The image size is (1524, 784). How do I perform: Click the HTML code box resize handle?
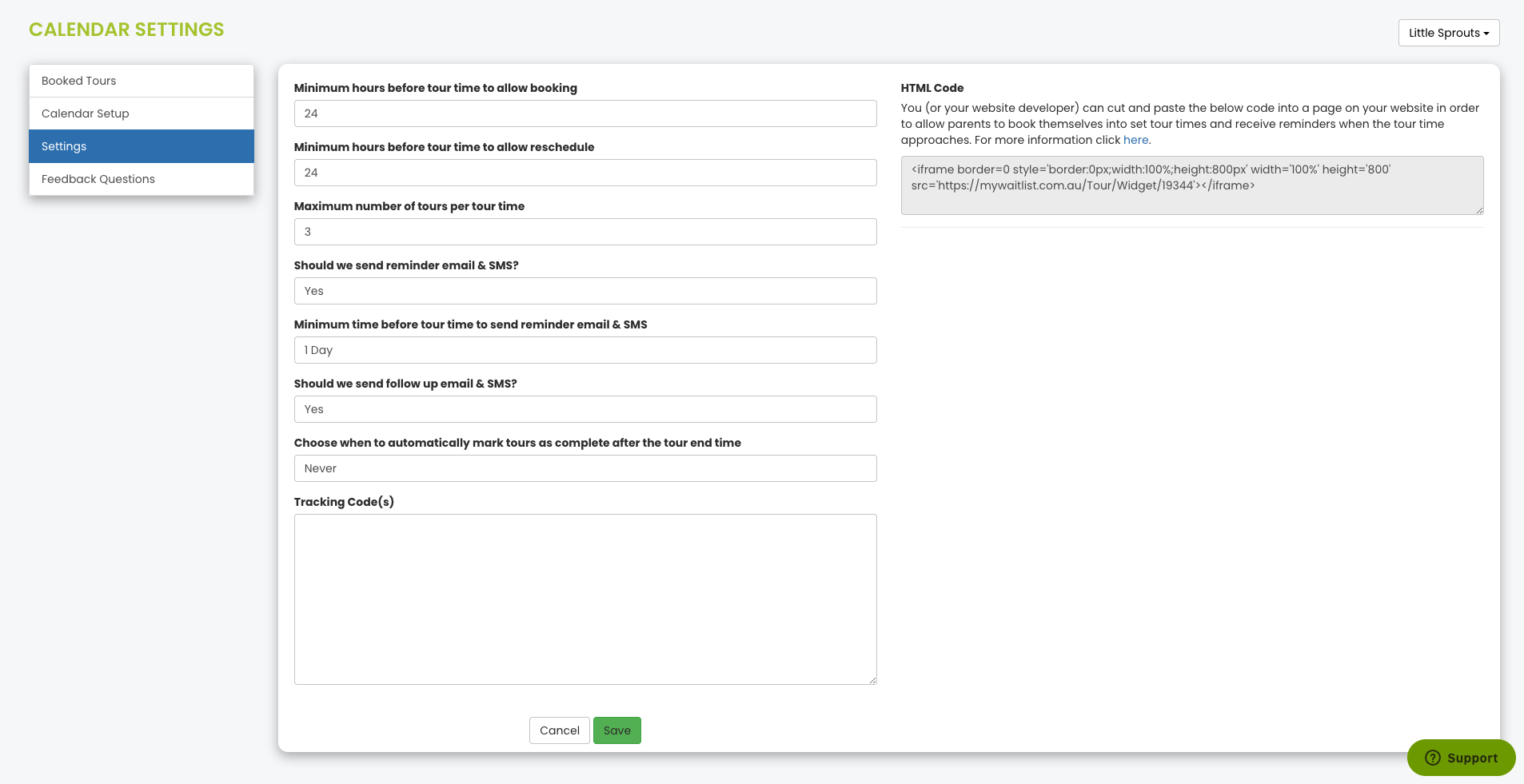tap(1479, 210)
